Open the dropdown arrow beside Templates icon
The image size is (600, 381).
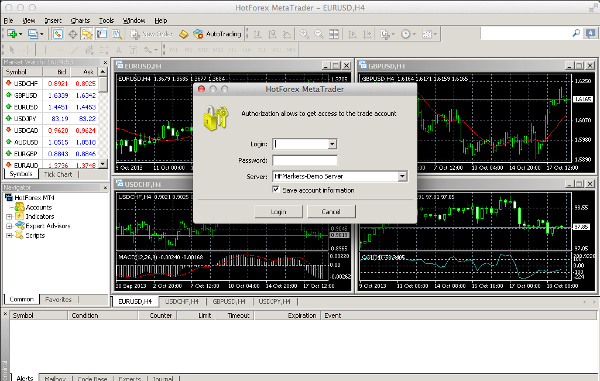click(435, 34)
